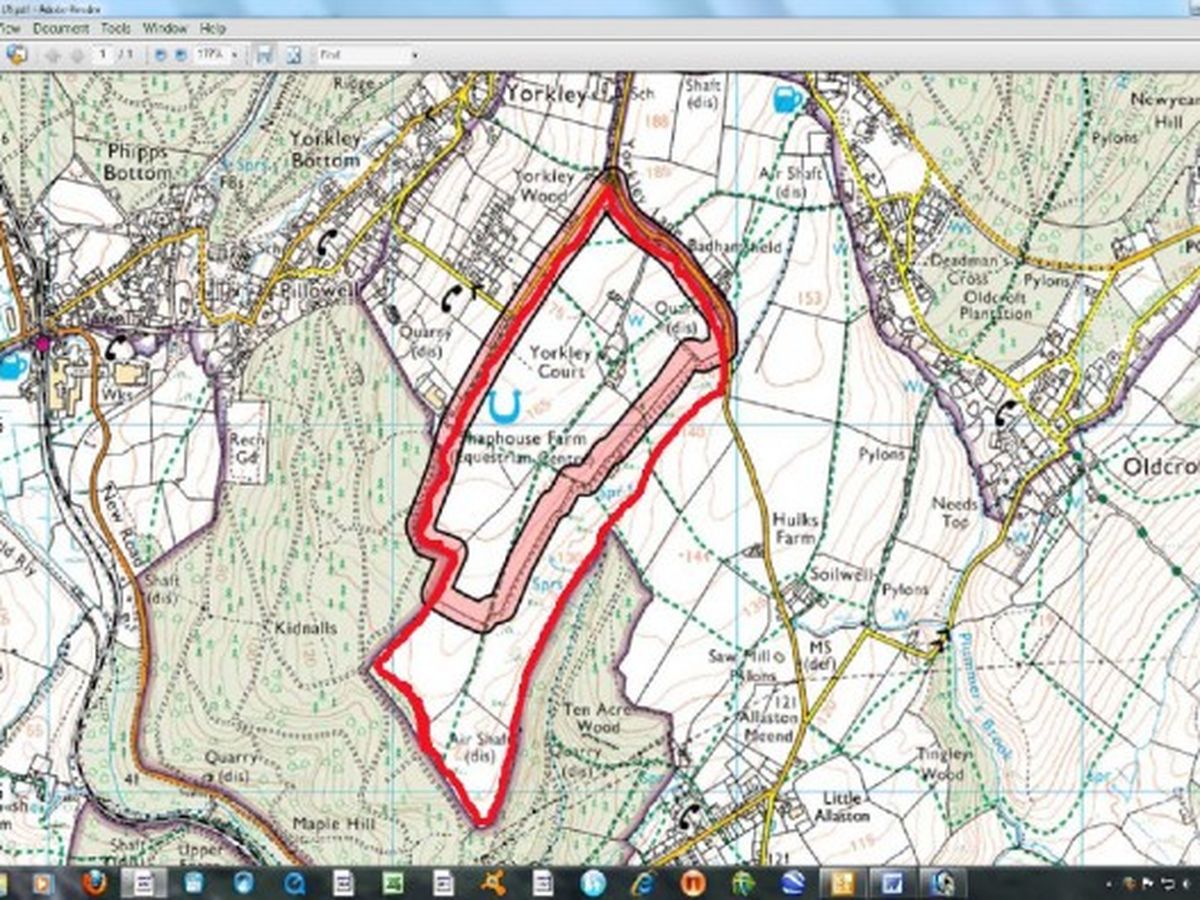Click the fit one full page icon
1200x900 pixels.
pos(293,55)
